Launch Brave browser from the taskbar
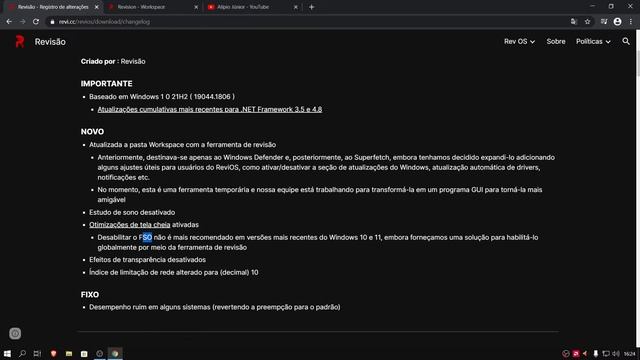Viewport: 640px width, 360px height. pyautogui.click(x=53, y=353)
